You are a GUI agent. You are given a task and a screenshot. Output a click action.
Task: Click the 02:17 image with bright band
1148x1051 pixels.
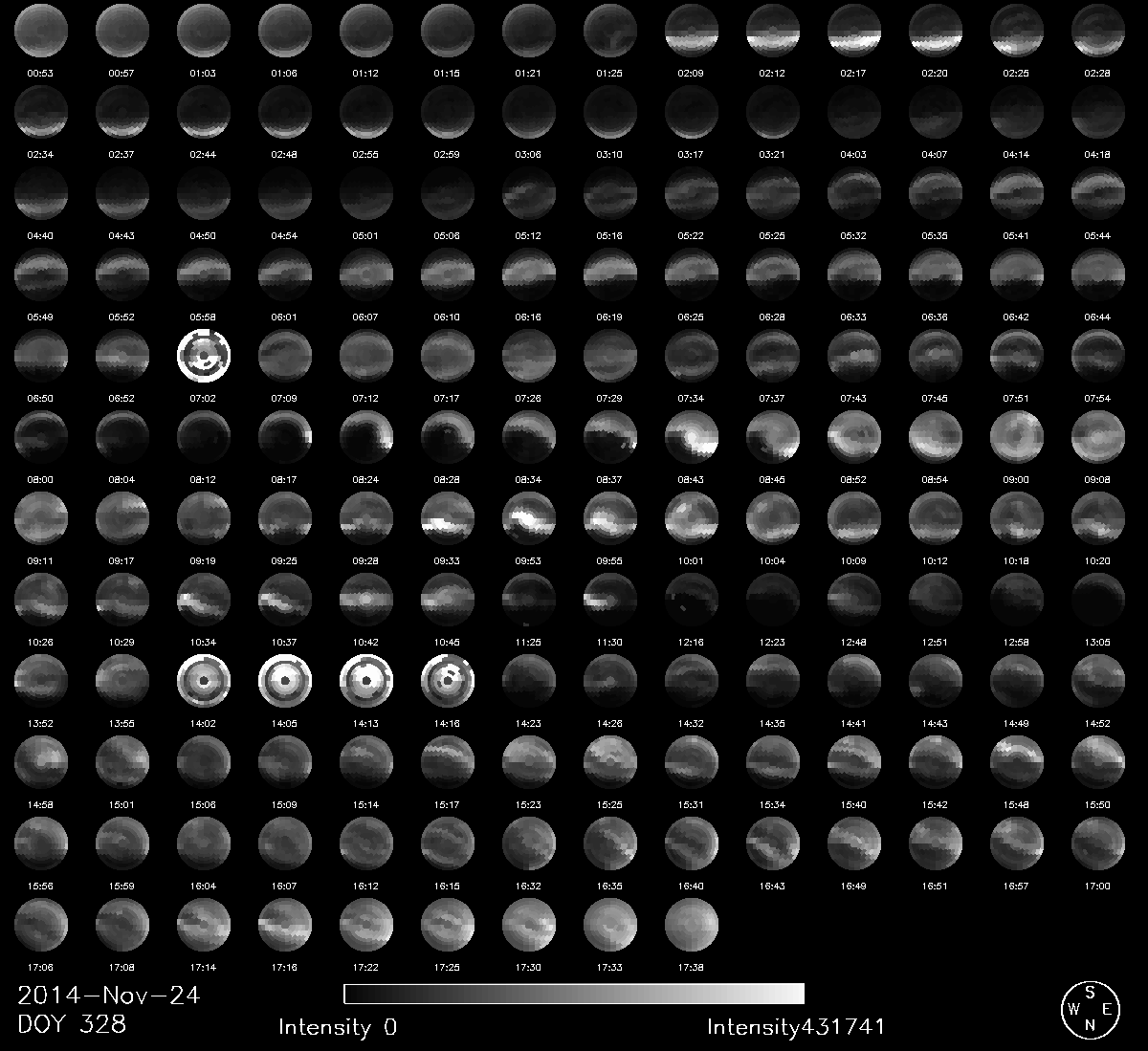pyautogui.click(x=854, y=29)
